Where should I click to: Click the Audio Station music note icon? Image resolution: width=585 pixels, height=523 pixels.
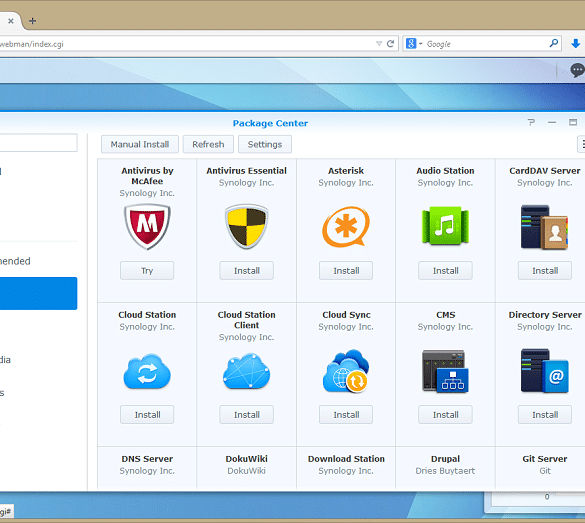click(445, 226)
